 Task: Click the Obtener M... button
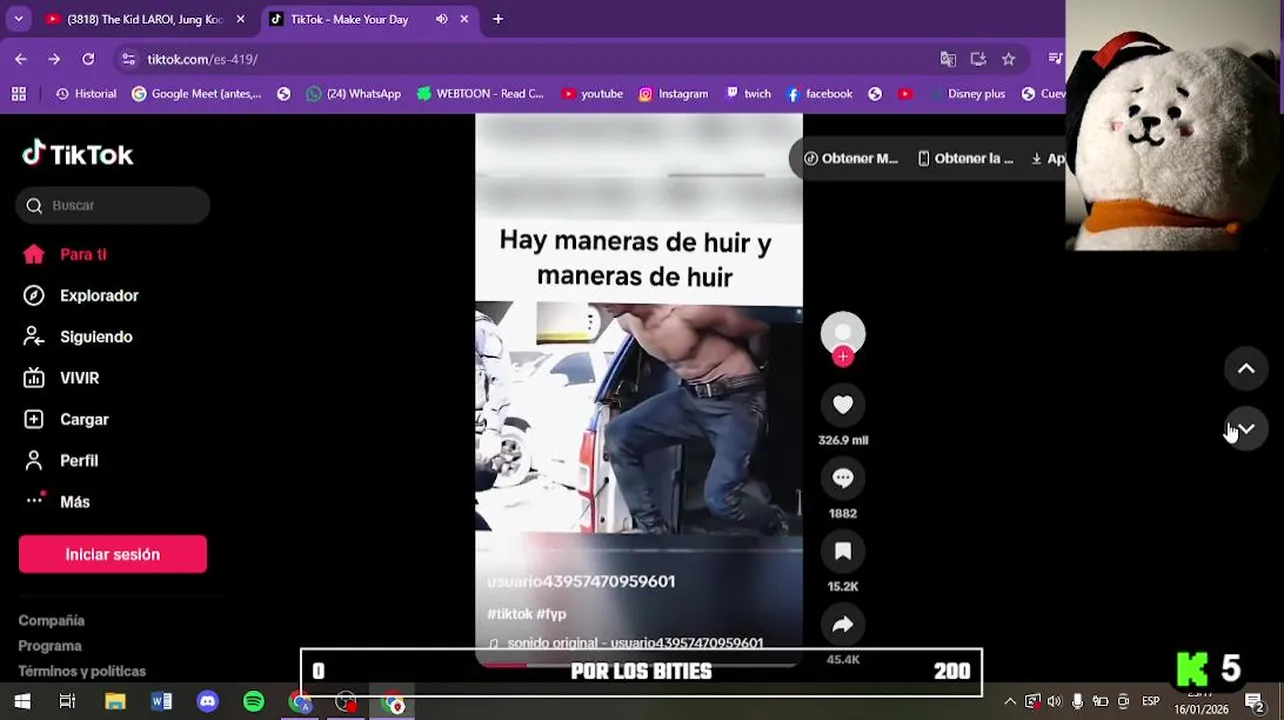pyautogui.click(x=851, y=158)
